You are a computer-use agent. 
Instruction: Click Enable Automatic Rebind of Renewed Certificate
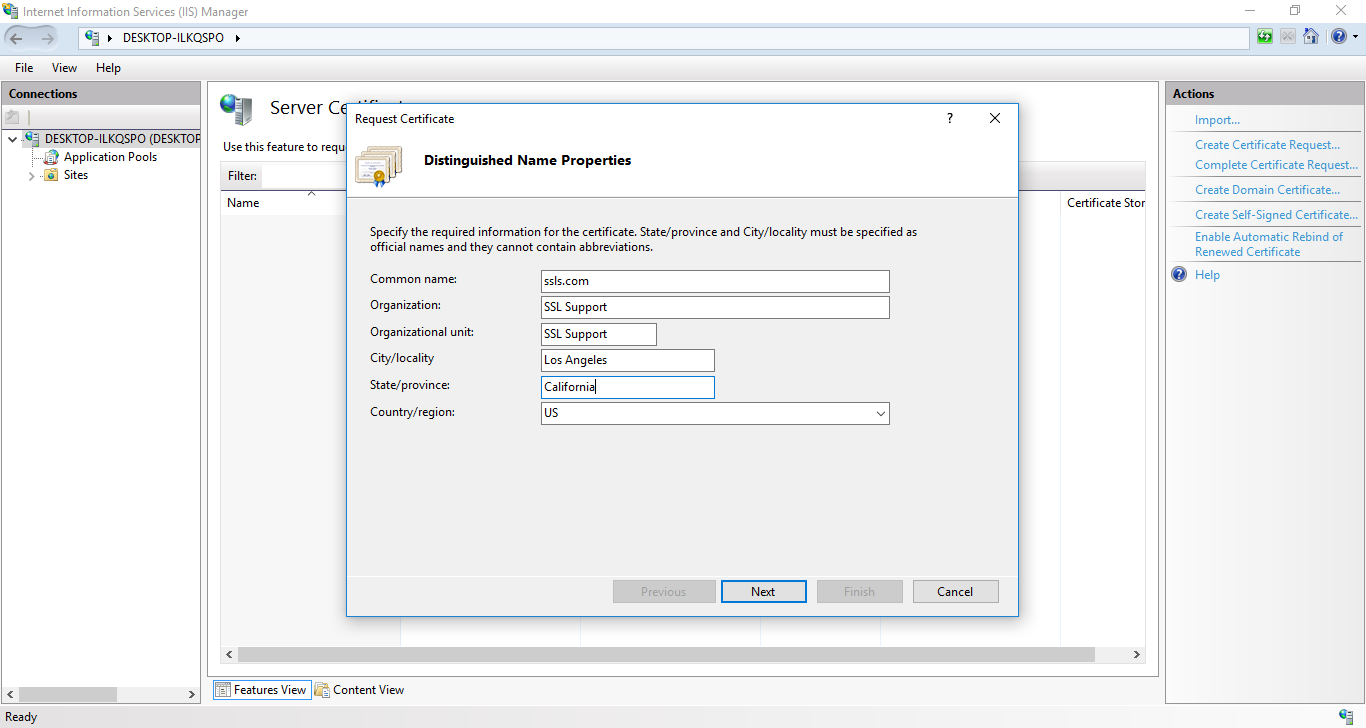pos(1269,244)
